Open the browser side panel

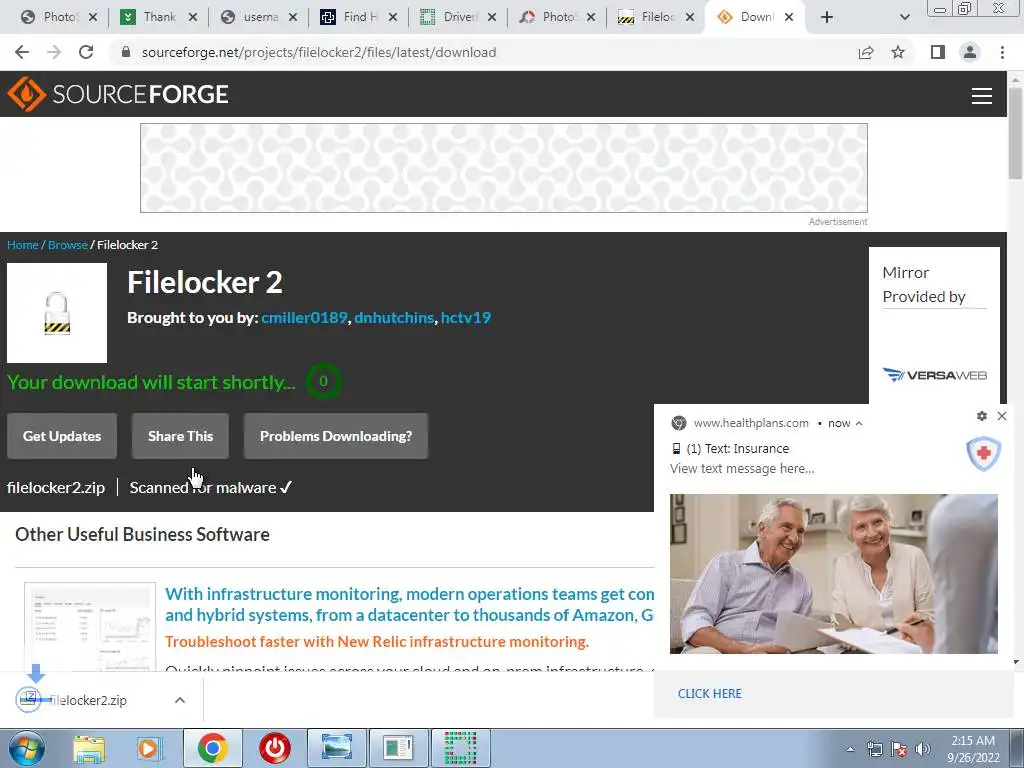point(938,52)
